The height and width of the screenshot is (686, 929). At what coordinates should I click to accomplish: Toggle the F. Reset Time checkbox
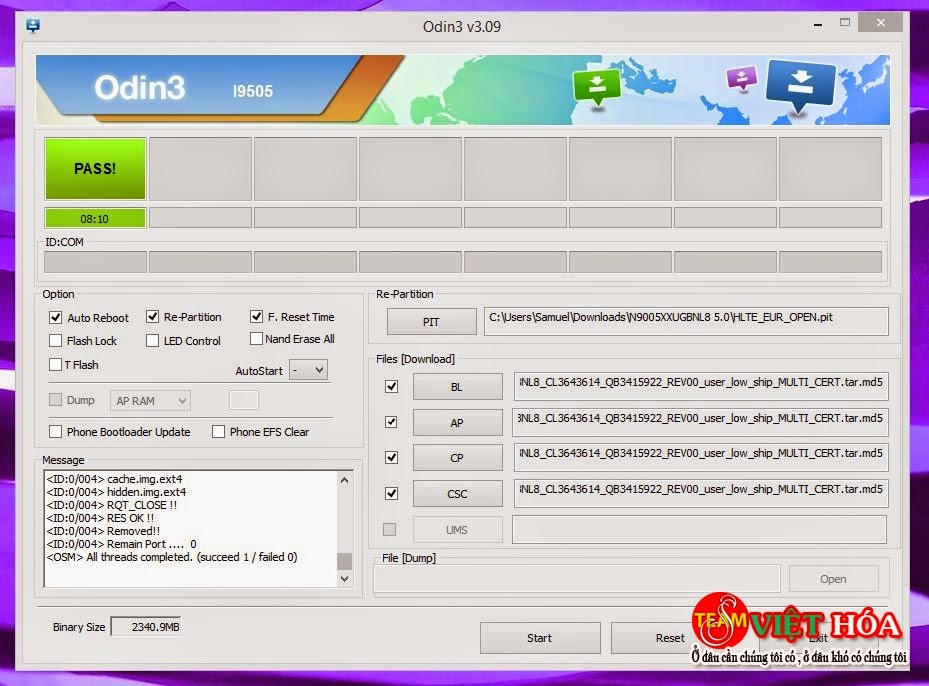click(x=256, y=317)
